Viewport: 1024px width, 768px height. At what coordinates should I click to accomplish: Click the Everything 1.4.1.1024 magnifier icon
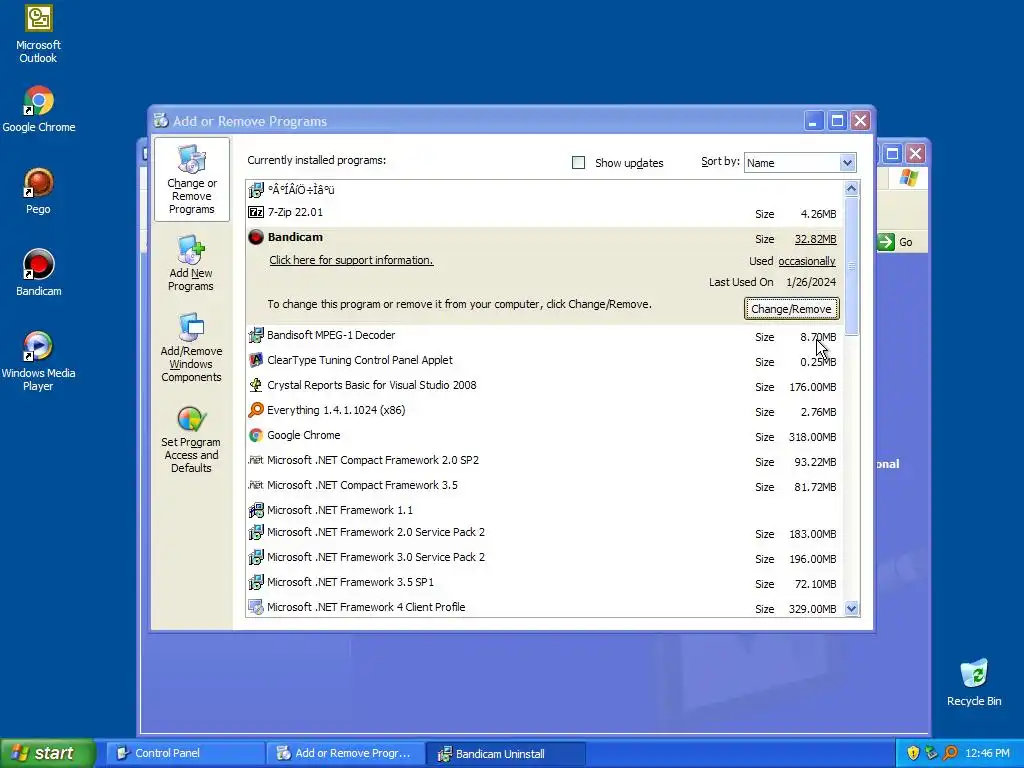click(x=256, y=410)
